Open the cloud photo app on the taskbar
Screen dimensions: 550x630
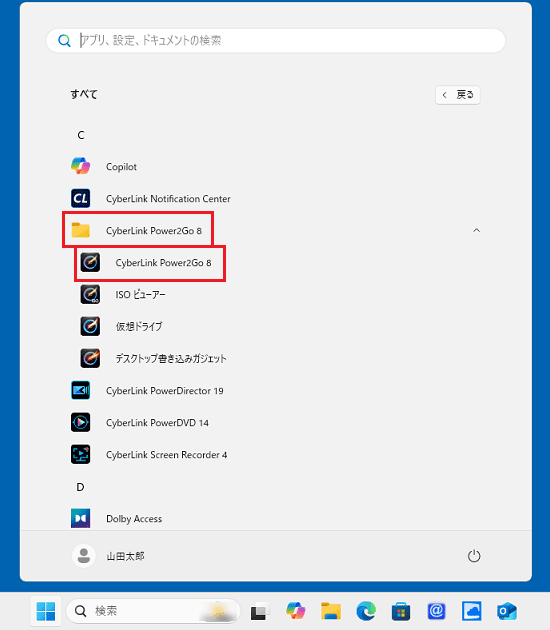tap(472, 611)
